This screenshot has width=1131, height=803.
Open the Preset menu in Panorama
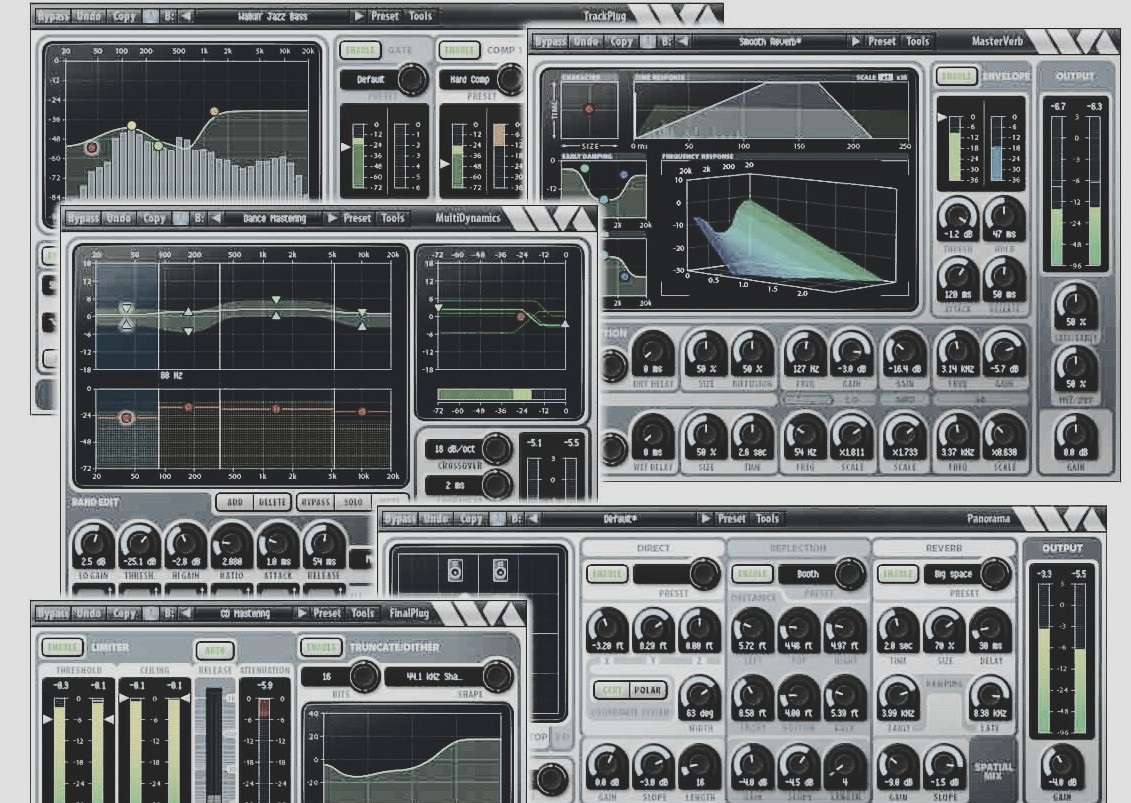tap(731, 519)
